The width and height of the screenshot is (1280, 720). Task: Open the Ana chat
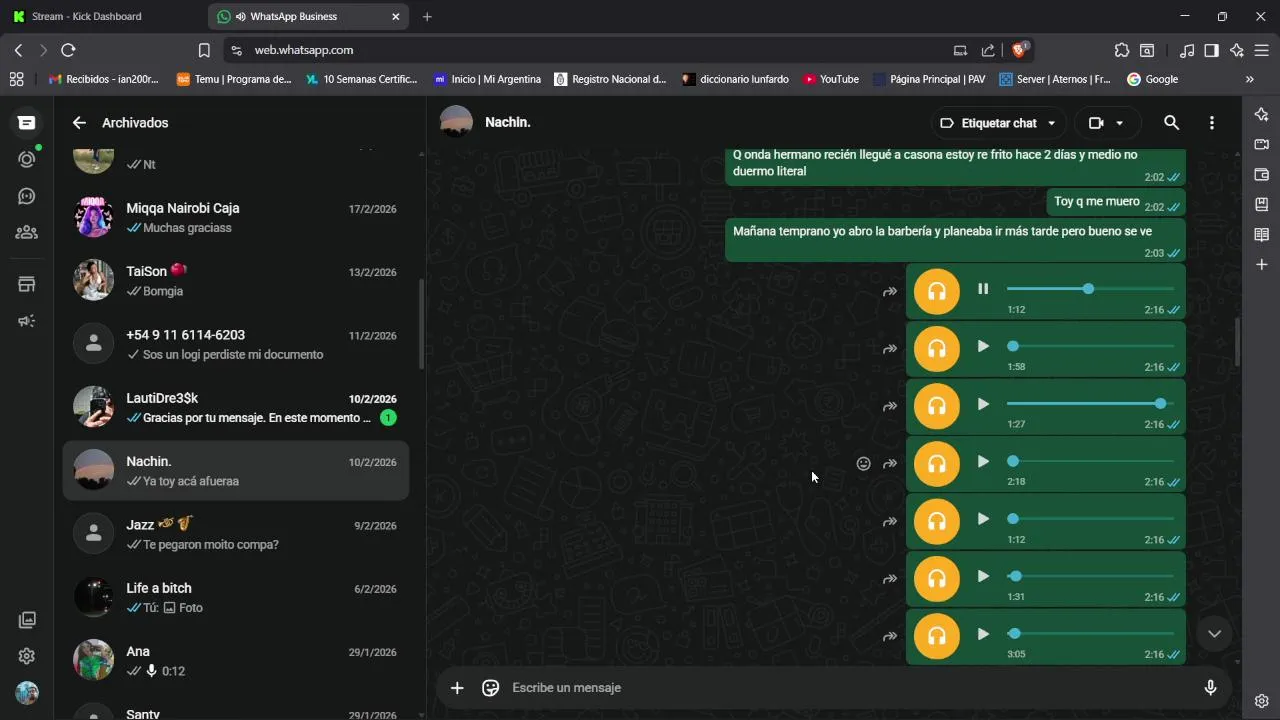tap(236, 661)
